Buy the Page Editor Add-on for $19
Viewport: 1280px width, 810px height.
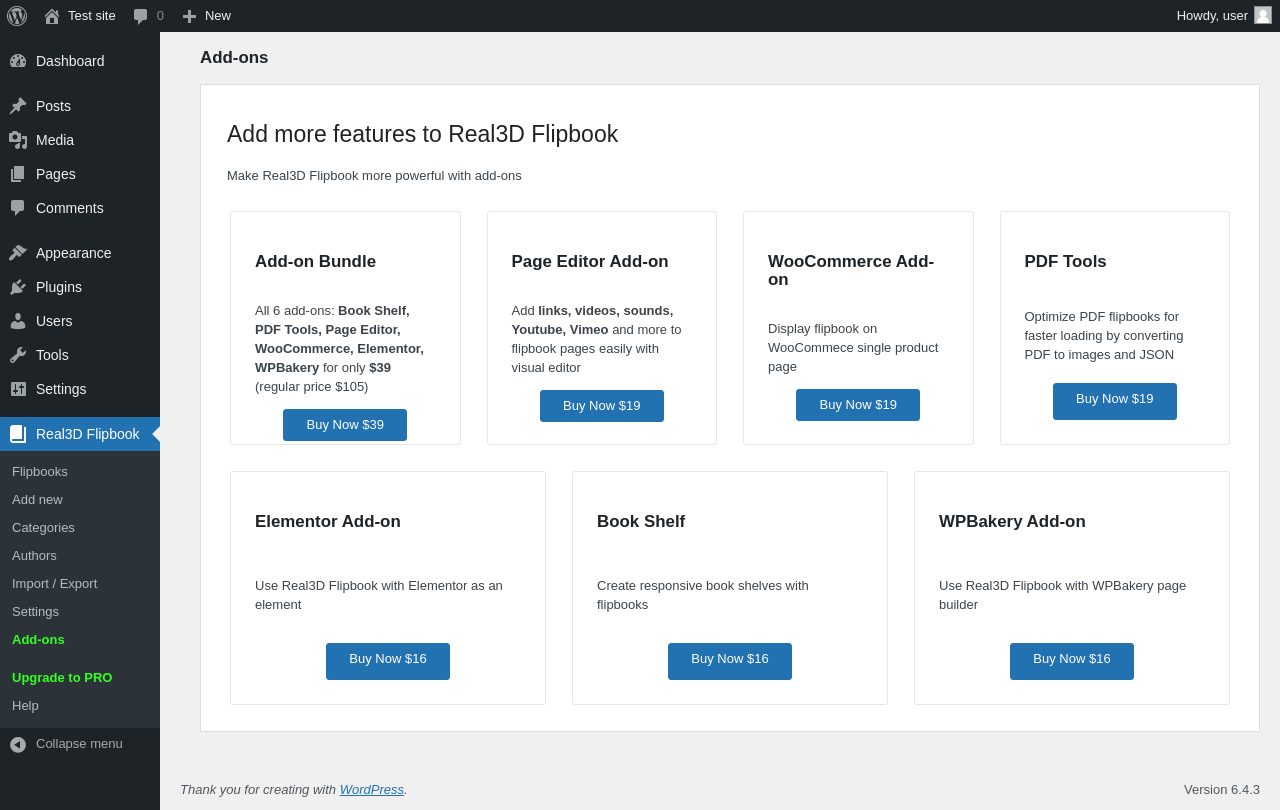click(601, 406)
